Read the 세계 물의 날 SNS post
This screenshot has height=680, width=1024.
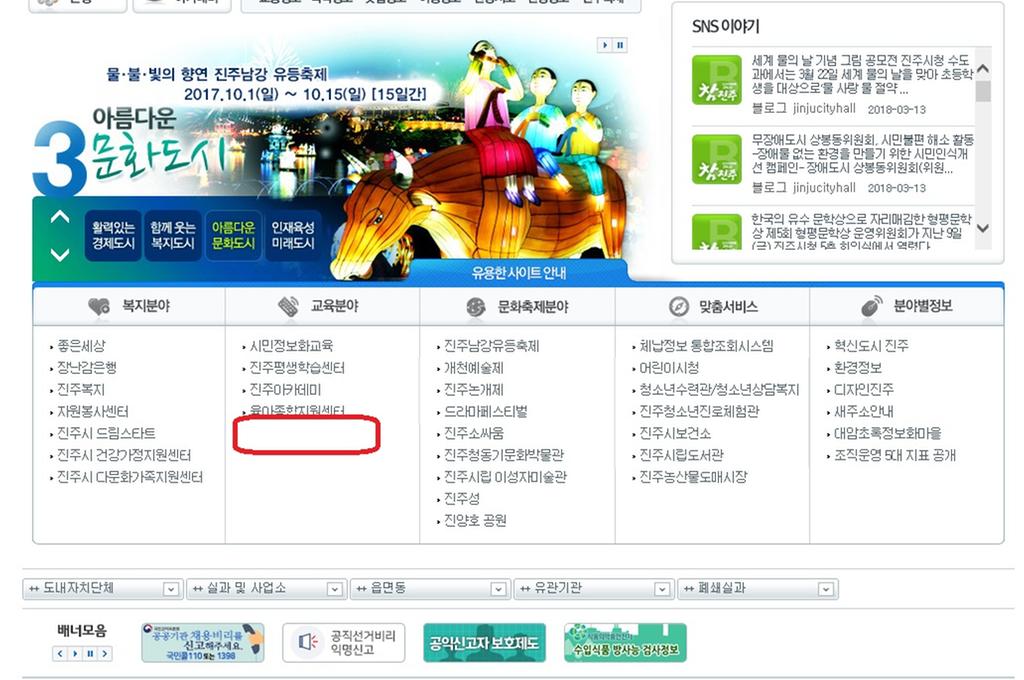(862, 74)
